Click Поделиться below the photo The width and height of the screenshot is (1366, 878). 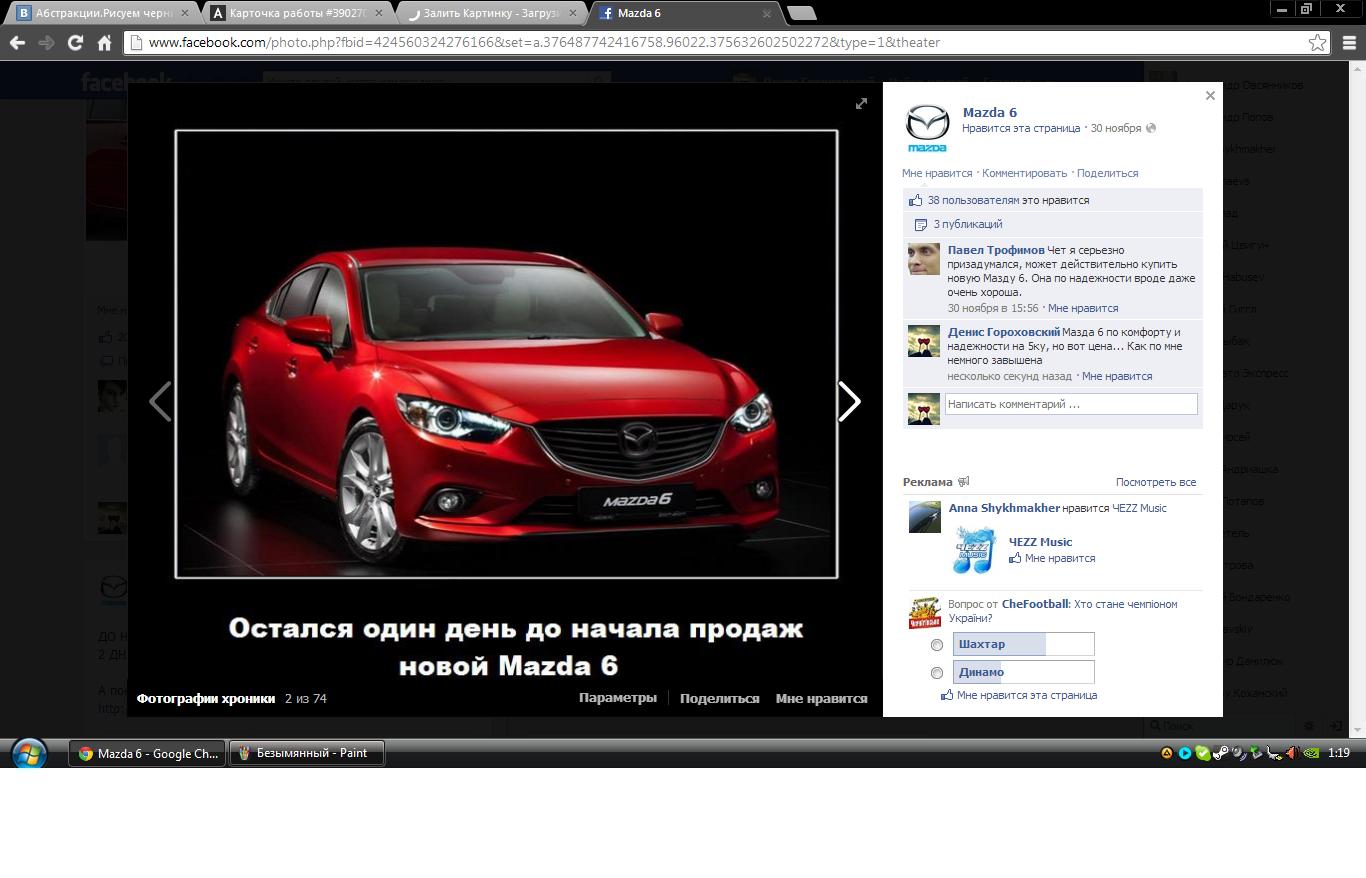coord(719,698)
